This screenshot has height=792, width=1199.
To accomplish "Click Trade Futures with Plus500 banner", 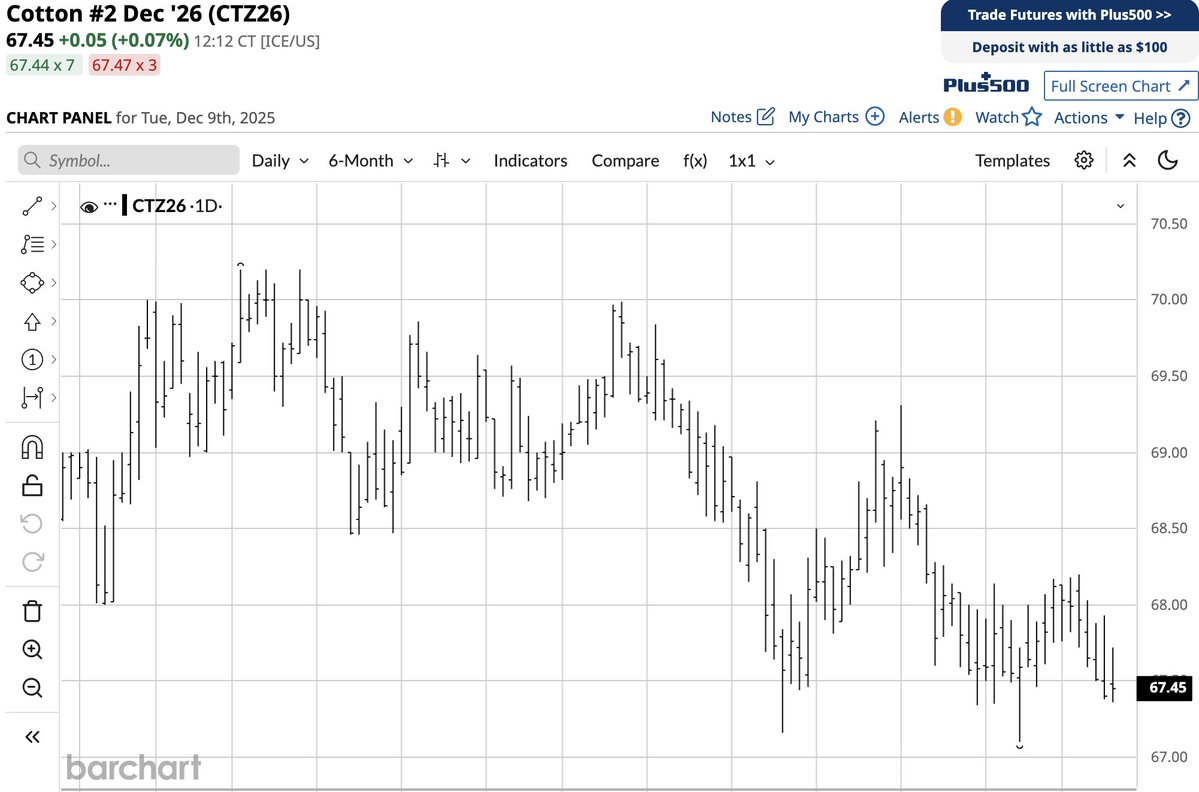I will [1069, 15].
